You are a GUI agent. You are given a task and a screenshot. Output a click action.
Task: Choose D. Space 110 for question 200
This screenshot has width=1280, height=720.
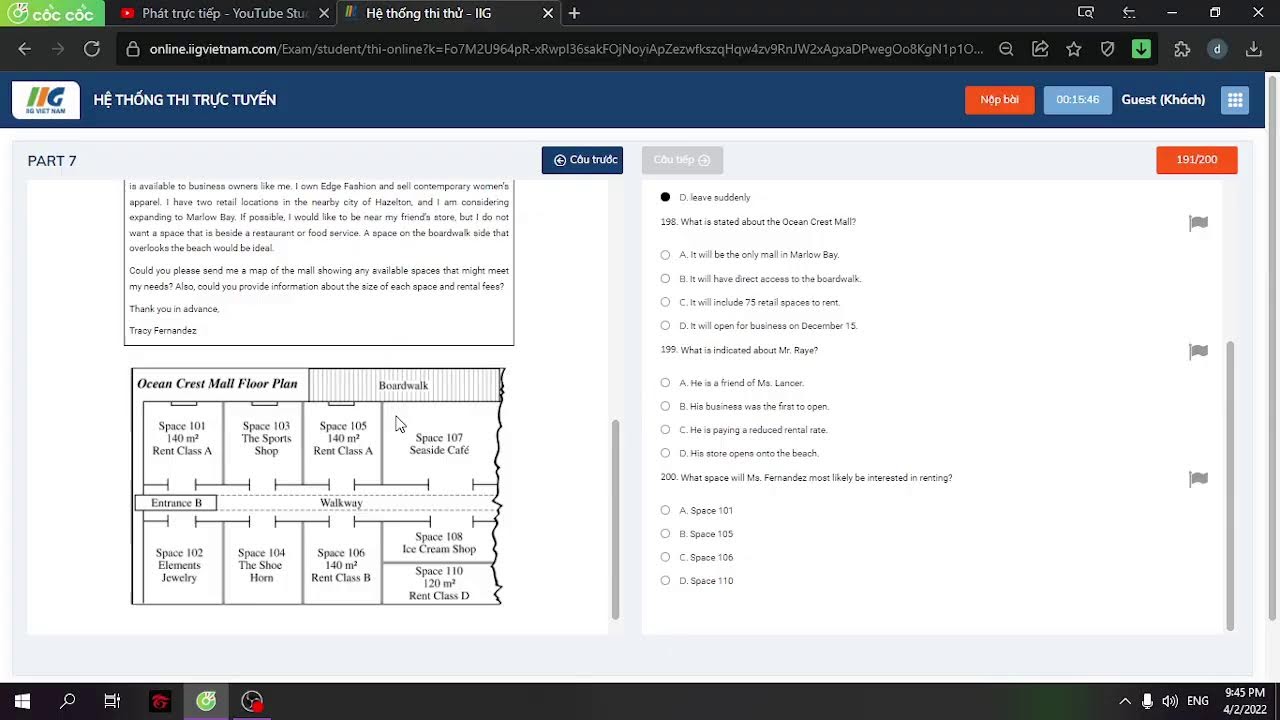coord(665,581)
